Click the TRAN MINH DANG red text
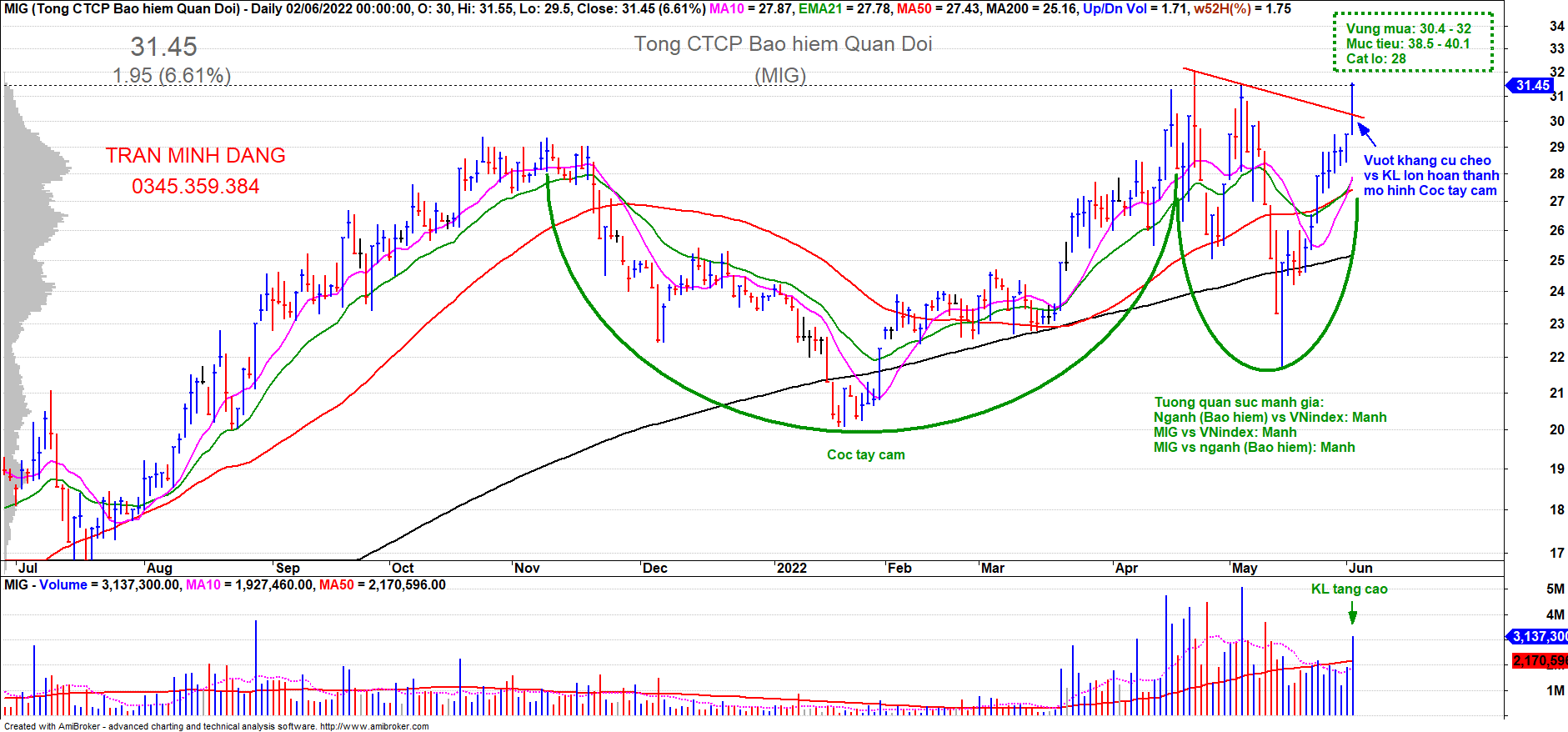Image resolution: width=1568 pixels, height=732 pixels. click(x=195, y=155)
